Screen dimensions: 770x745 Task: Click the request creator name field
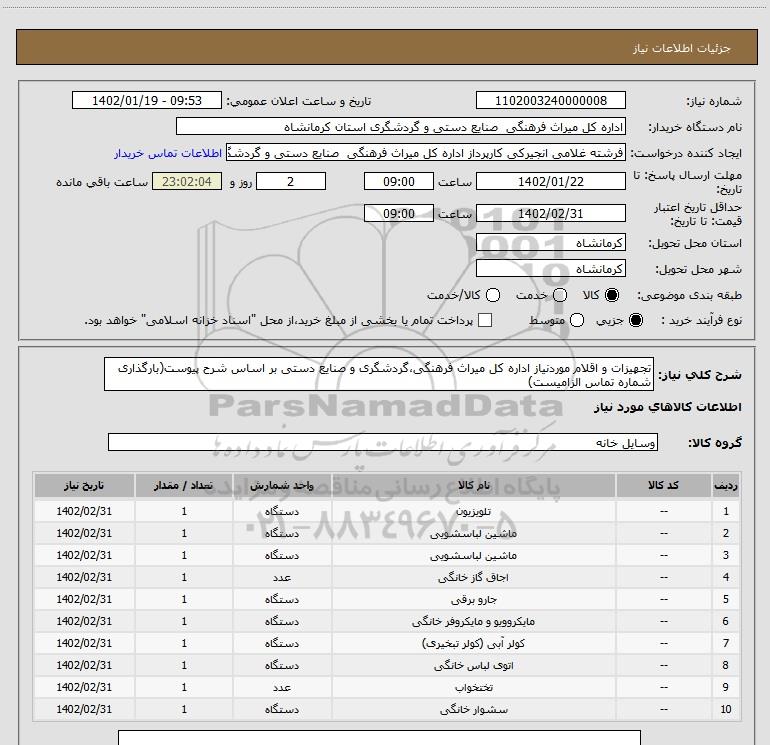(x=425, y=153)
